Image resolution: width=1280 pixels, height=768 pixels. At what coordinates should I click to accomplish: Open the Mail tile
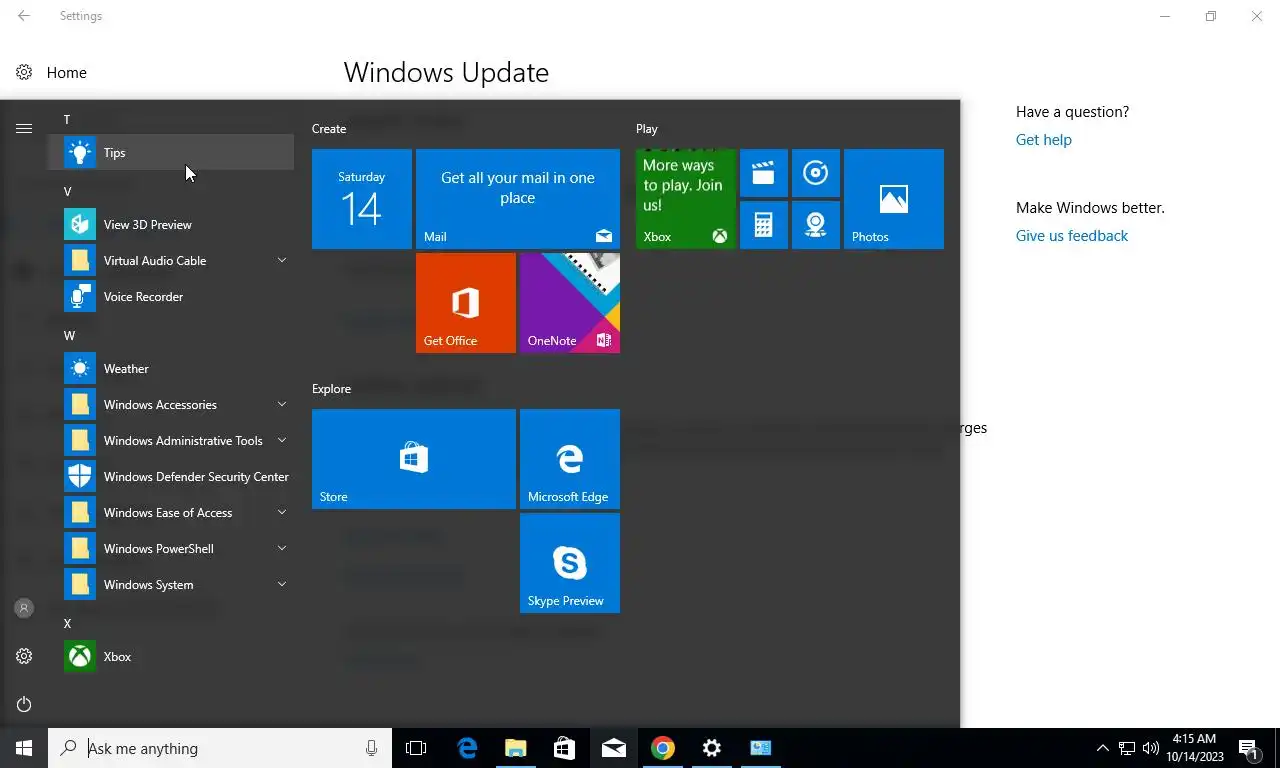click(518, 199)
